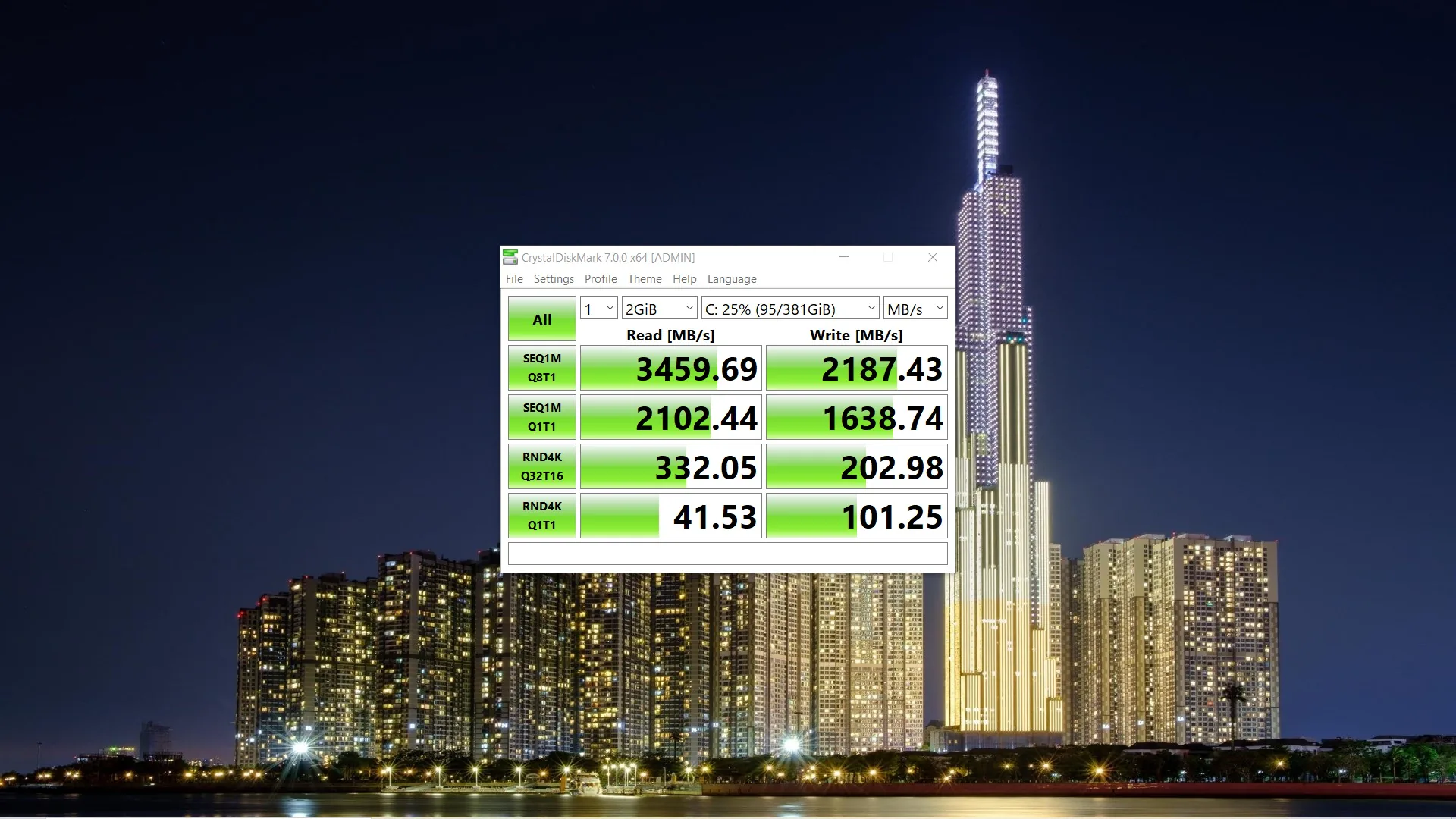The image size is (1456, 819).
Task: Expand the 2GiB test size dropdown
Action: [x=659, y=309]
